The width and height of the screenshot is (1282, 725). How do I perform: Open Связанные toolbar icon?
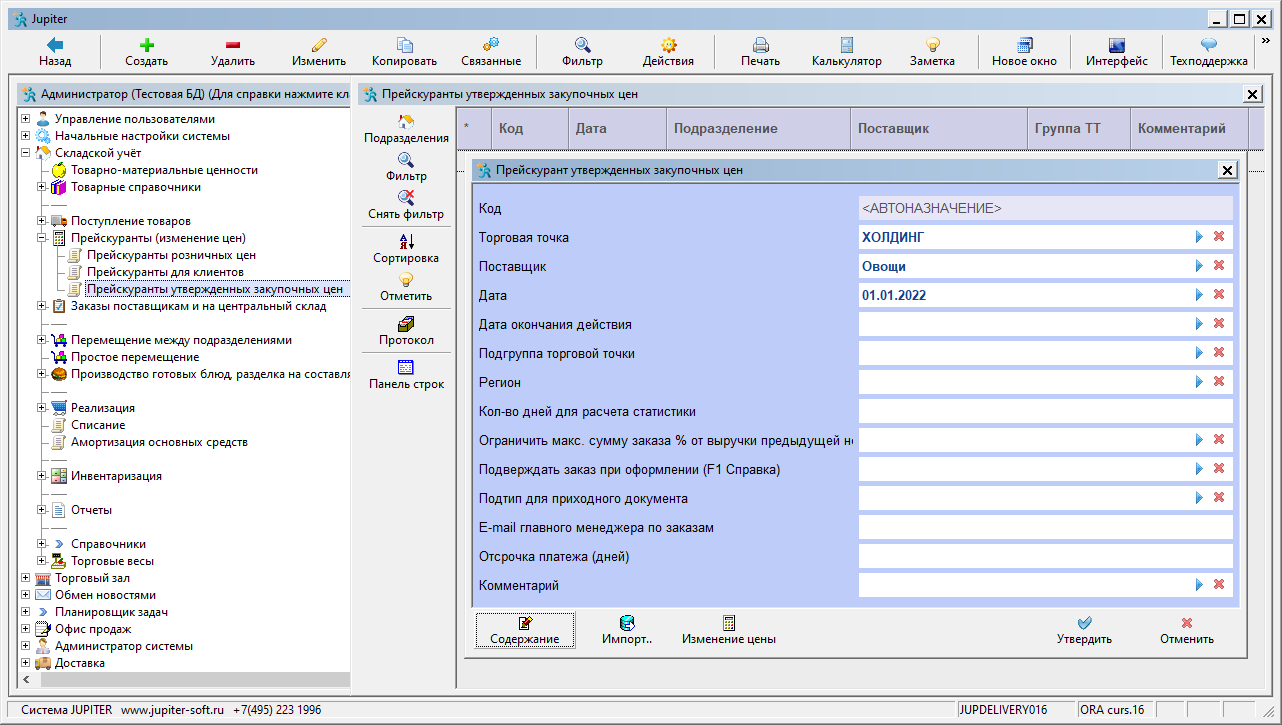[x=491, y=45]
